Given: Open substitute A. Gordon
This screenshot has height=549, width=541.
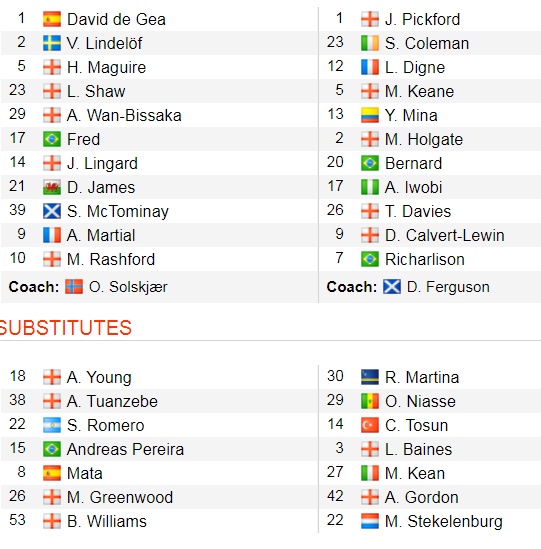Looking at the screenshot, I should tap(422, 497).
